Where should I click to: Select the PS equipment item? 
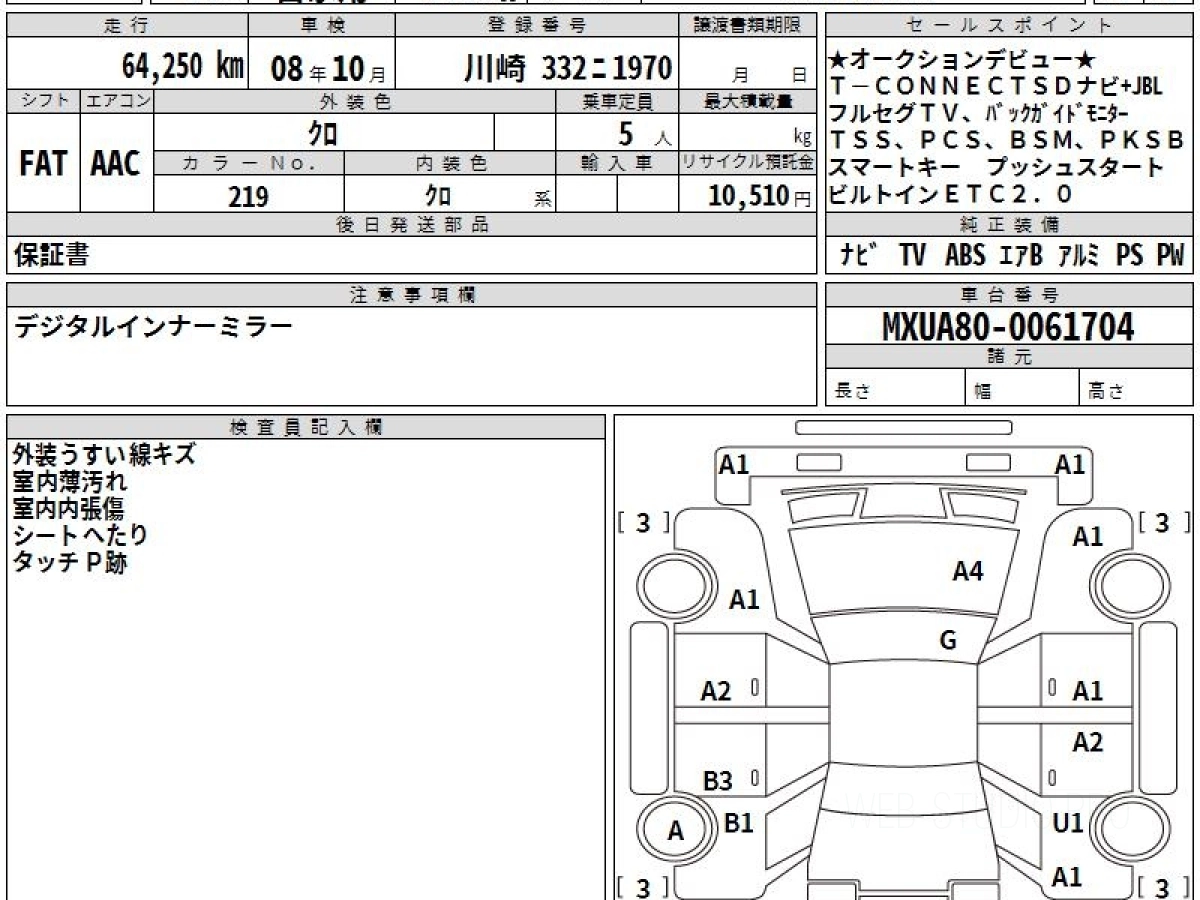click(x=1130, y=256)
